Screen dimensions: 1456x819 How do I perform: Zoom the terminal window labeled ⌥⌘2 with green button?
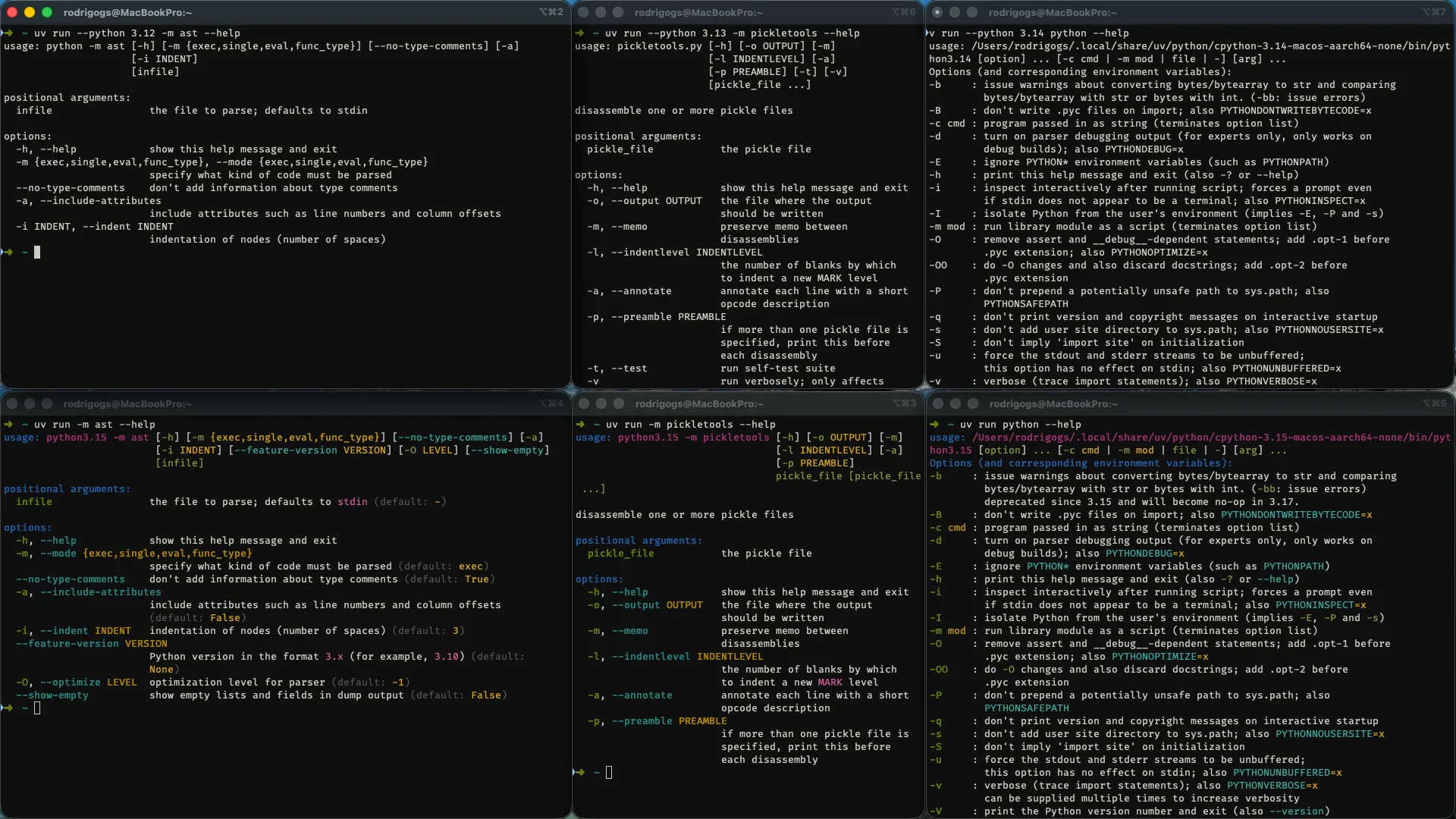tap(47, 12)
